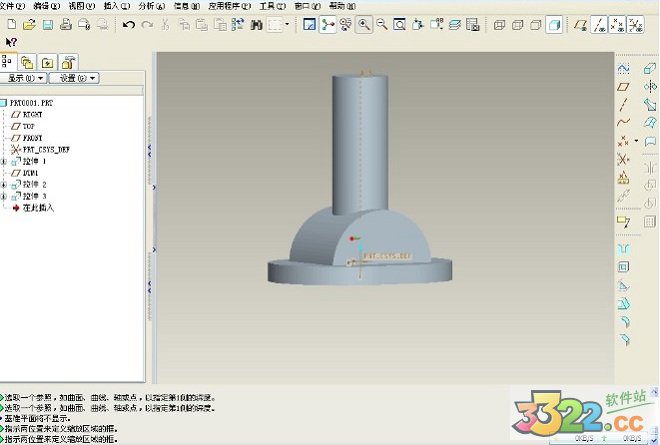Open the 设置 dropdown in model tree

[74, 78]
